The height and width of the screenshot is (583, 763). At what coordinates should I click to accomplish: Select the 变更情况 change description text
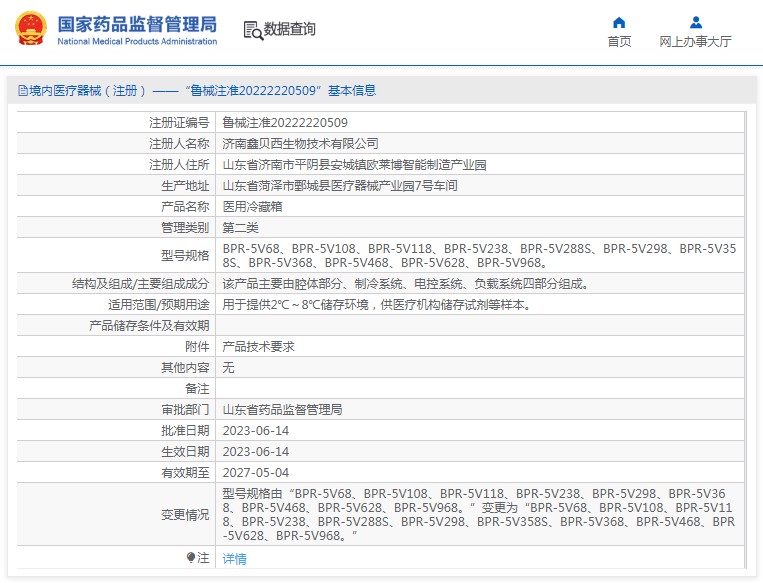coord(479,514)
